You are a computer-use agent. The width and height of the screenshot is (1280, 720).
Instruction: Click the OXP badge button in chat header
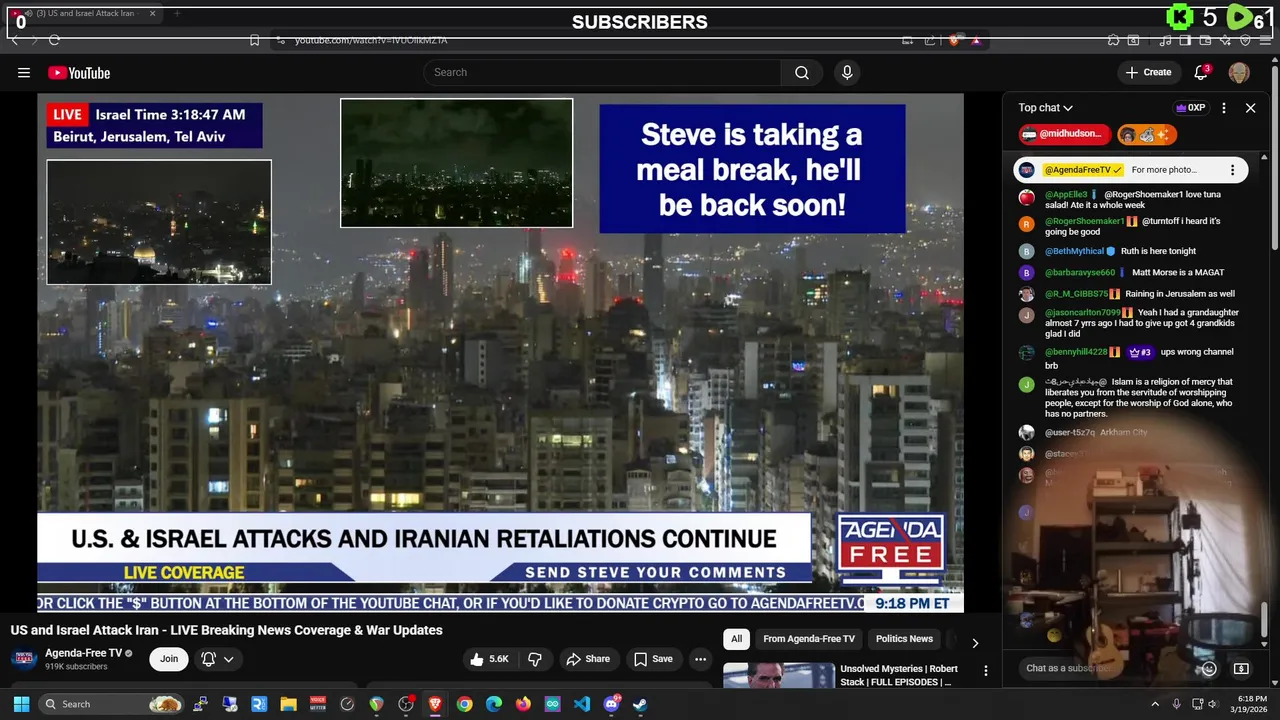click(1190, 108)
